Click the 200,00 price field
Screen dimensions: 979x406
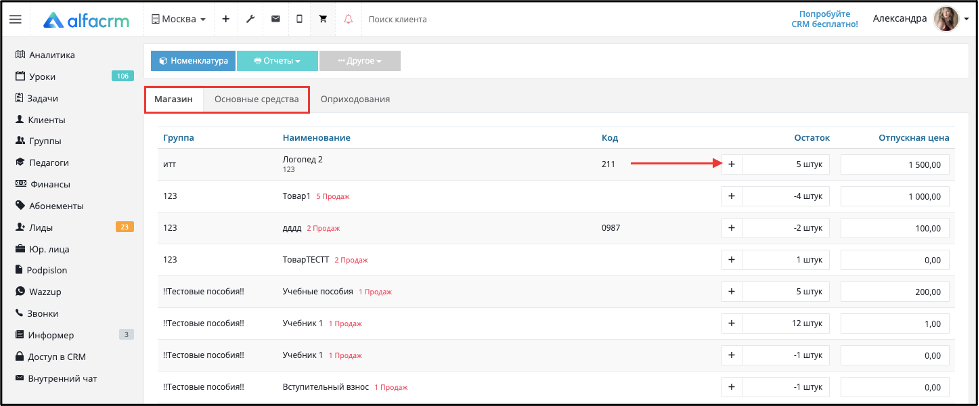coord(895,292)
